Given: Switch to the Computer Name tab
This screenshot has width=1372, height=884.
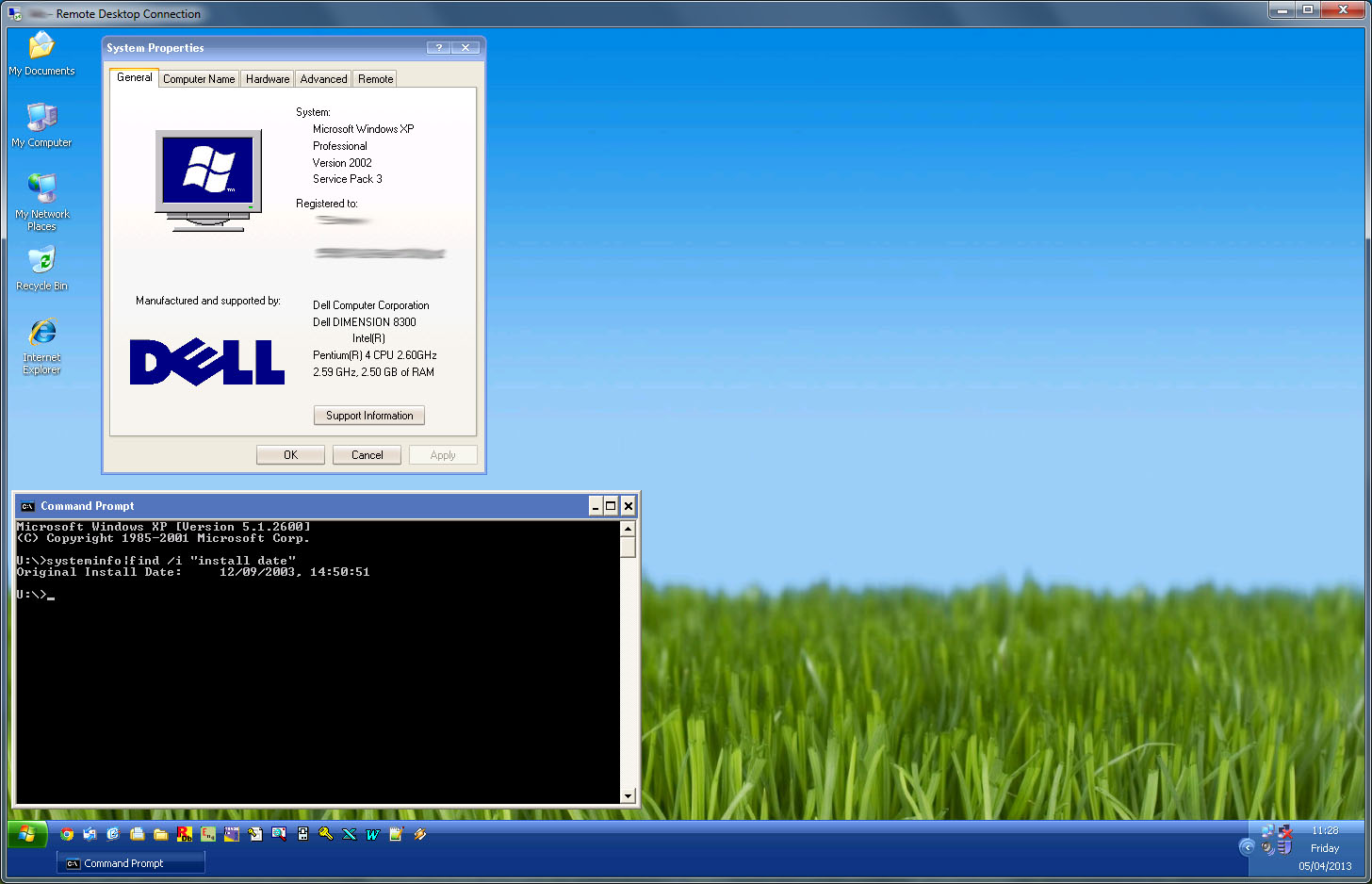Looking at the screenshot, I should click(199, 79).
